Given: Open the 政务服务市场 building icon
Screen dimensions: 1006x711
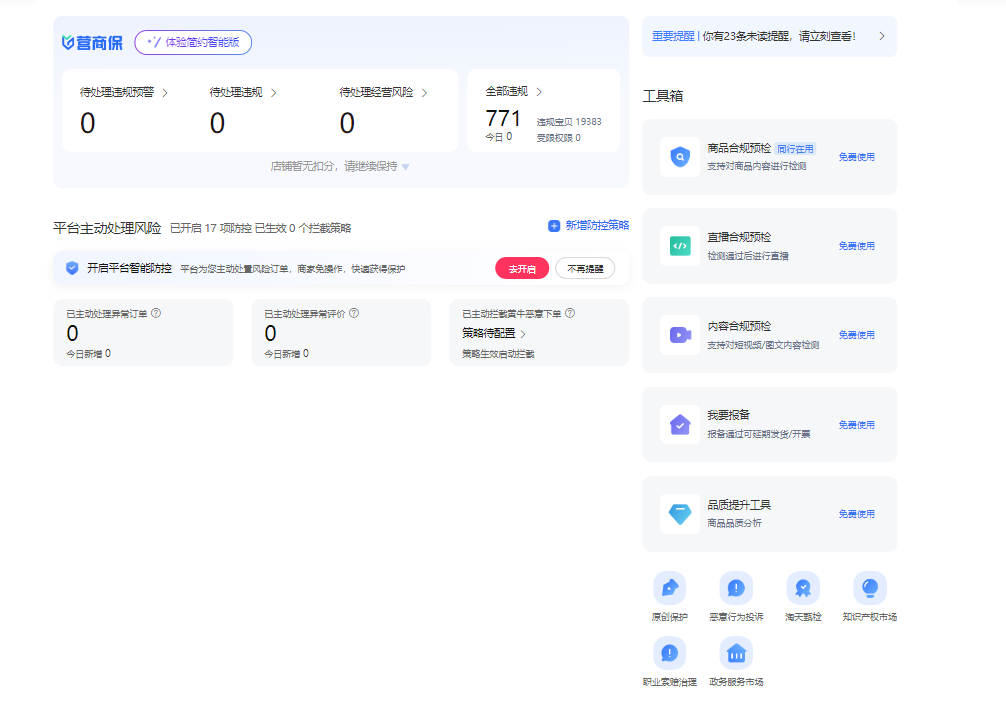Looking at the screenshot, I should click(736, 653).
